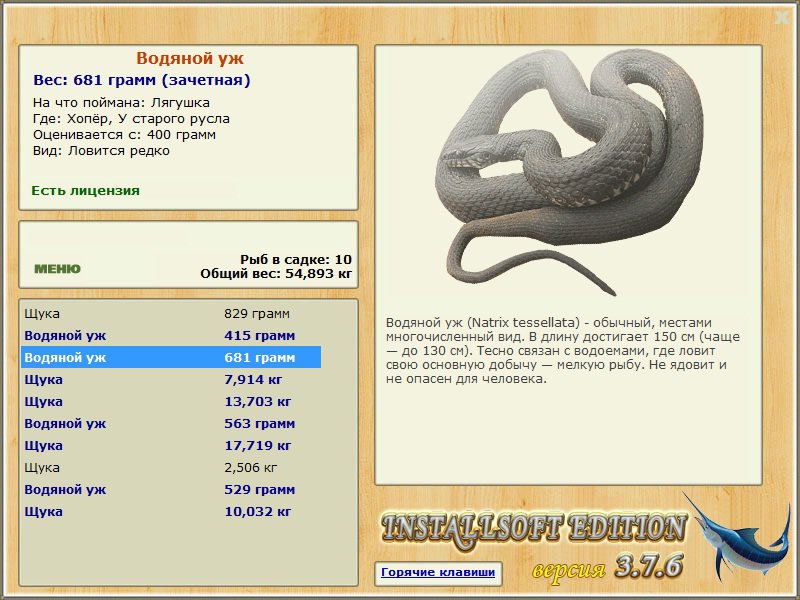This screenshot has height=600, width=800.
Task: Open the Горячие клавиши link
Action: tap(438, 572)
